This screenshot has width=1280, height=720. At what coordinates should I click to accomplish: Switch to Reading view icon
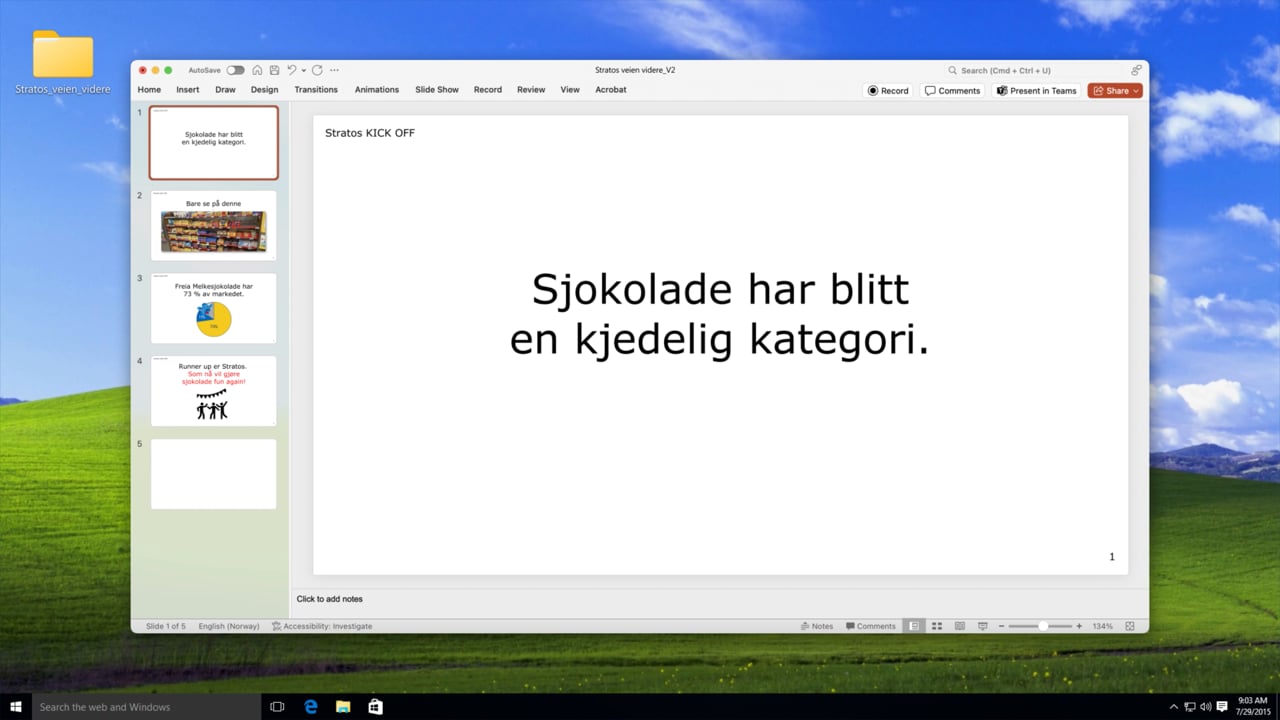pos(960,626)
